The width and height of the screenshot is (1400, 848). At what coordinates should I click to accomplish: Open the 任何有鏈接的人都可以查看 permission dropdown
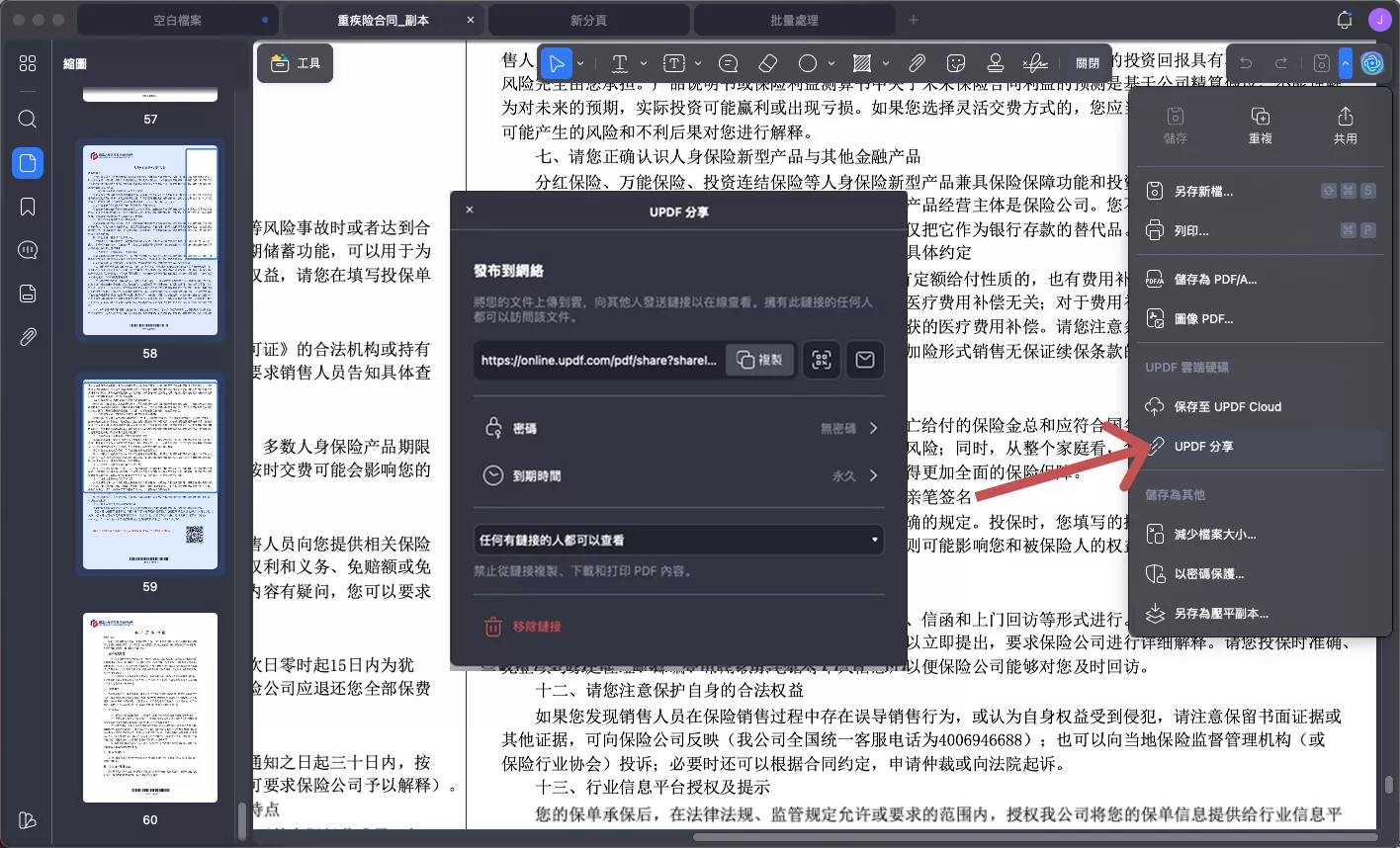pos(678,541)
